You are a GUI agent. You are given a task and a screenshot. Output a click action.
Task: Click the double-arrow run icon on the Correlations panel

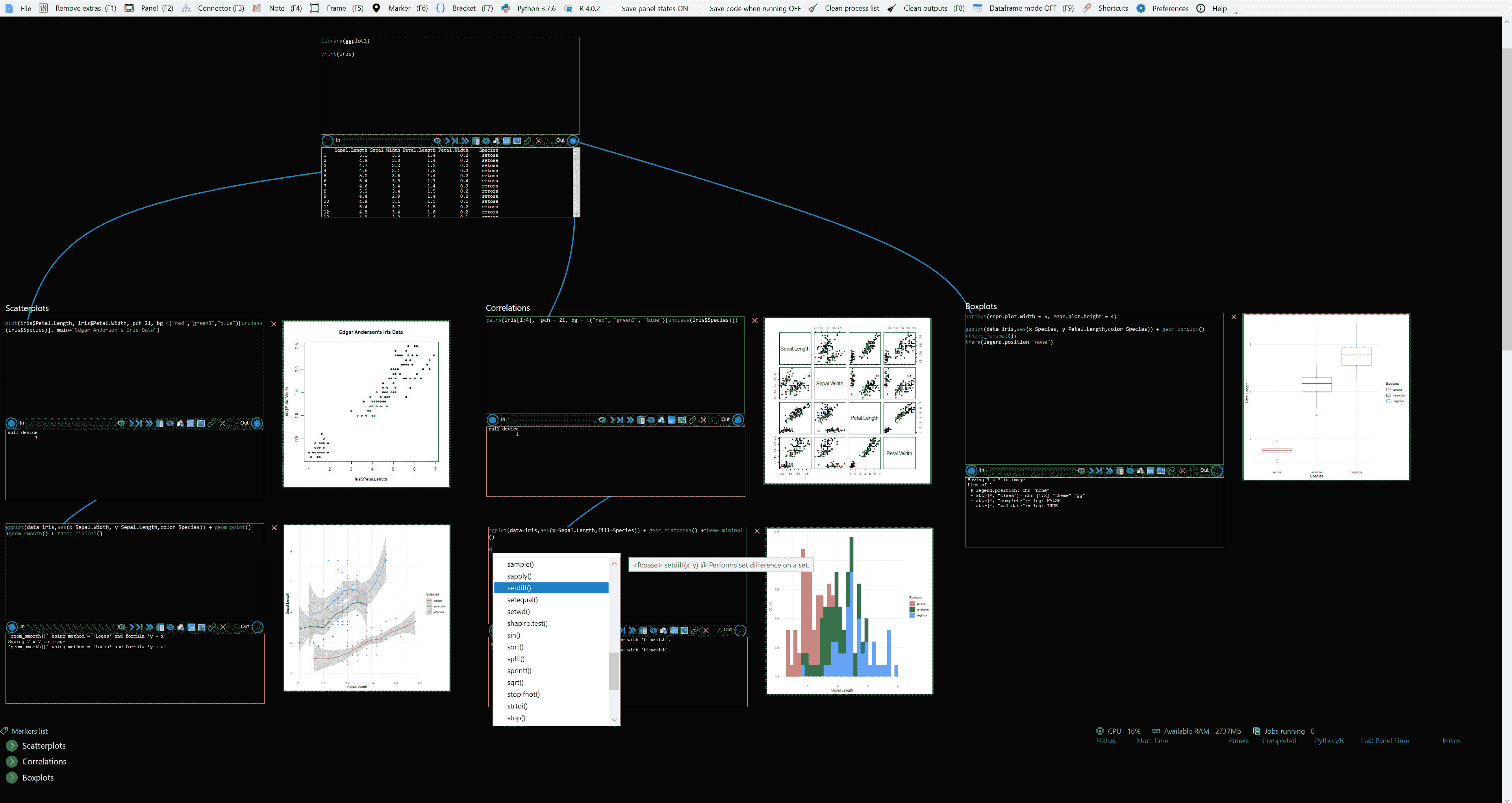click(x=630, y=420)
